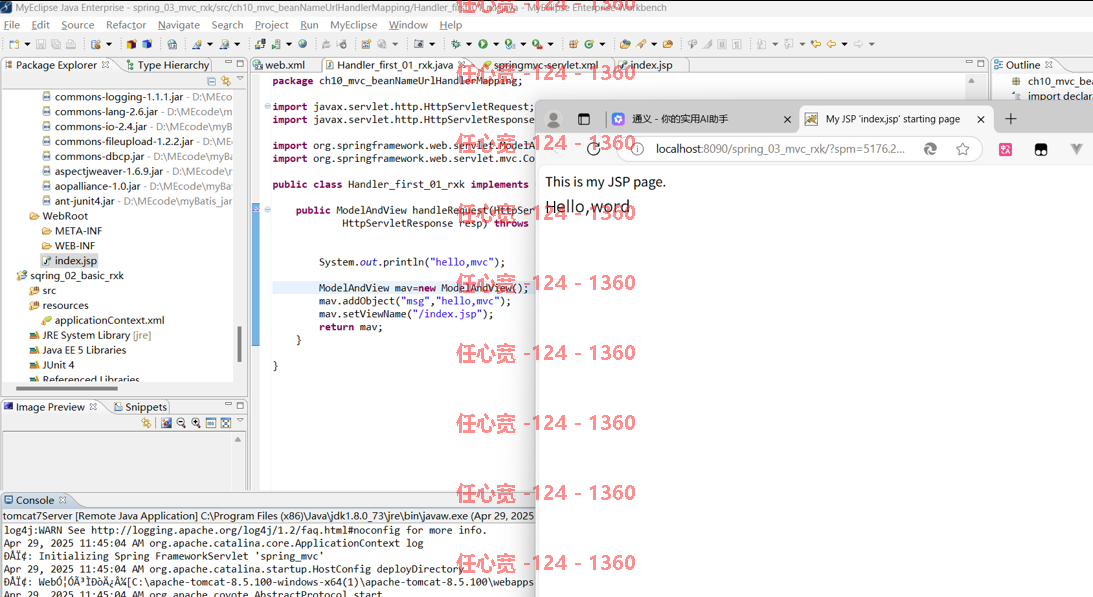
Task: Click Fit to window icon in Image Preview
Action: (226, 423)
